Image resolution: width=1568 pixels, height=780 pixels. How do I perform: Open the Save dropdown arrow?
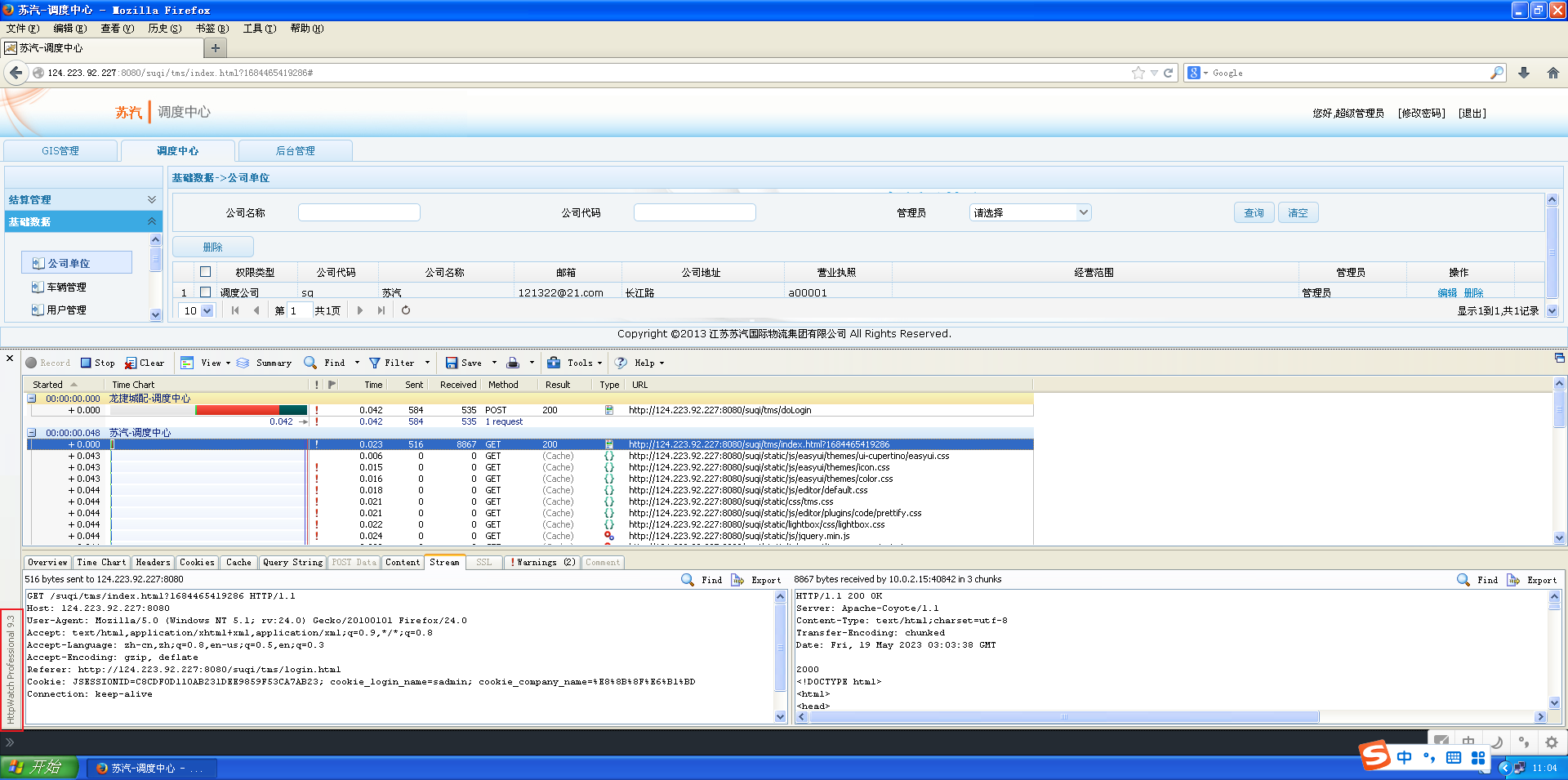494,363
